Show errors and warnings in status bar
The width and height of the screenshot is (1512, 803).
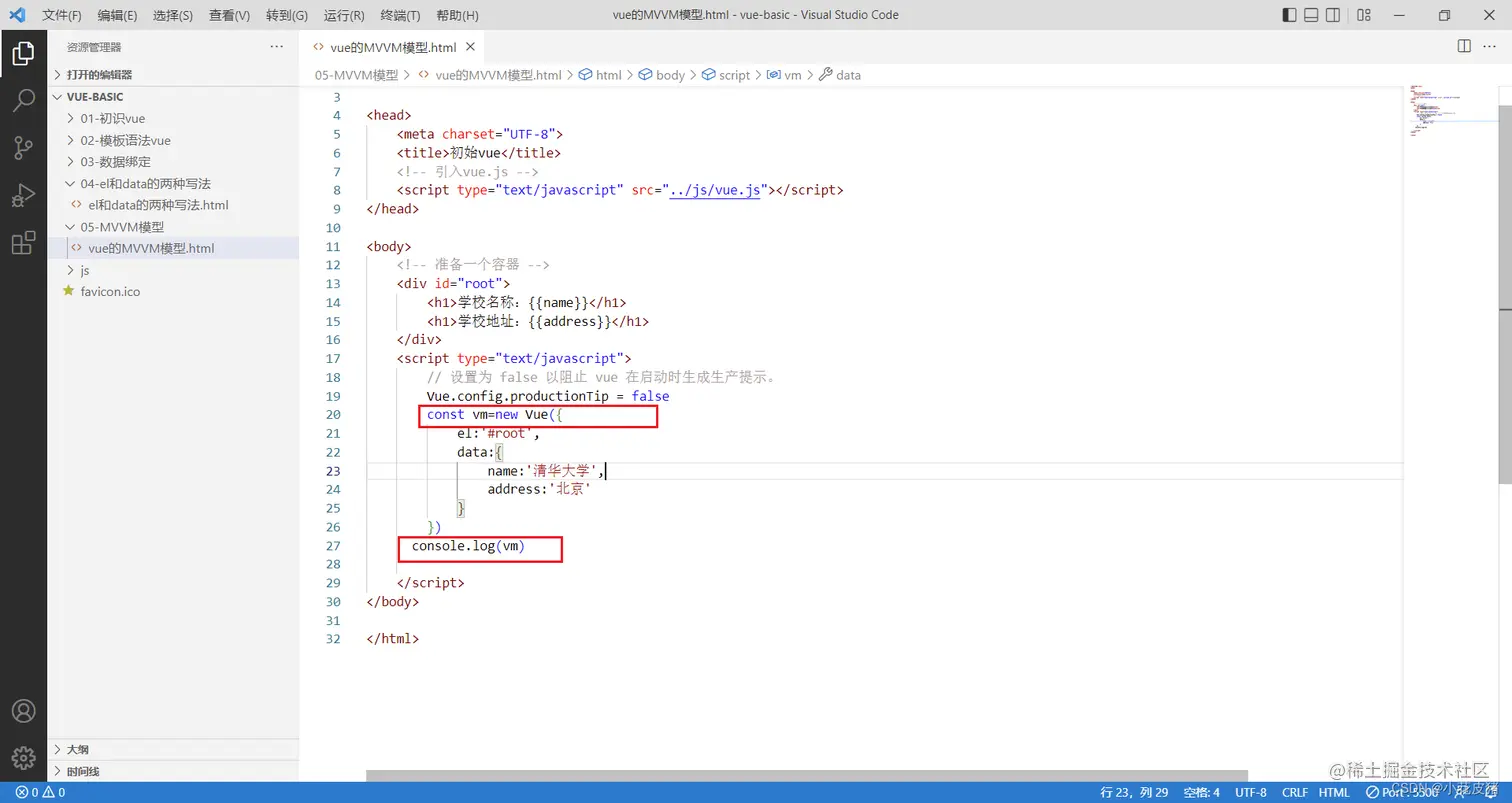[x=40, y=792]
